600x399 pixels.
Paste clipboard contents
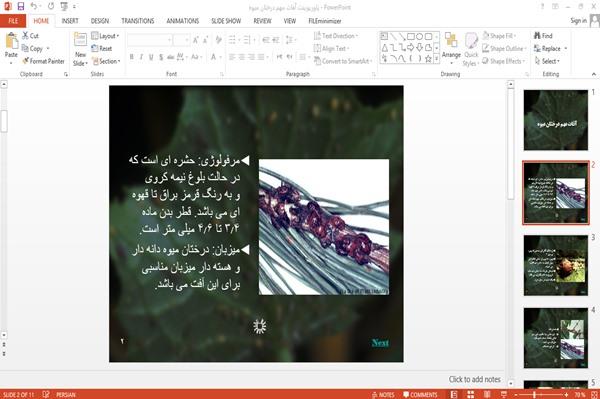pos(11,45)
